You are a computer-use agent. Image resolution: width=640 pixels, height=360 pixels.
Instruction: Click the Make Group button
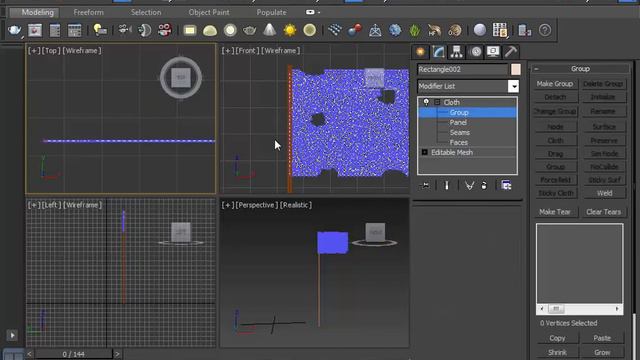pyautogui.click(x=555, y=84)
